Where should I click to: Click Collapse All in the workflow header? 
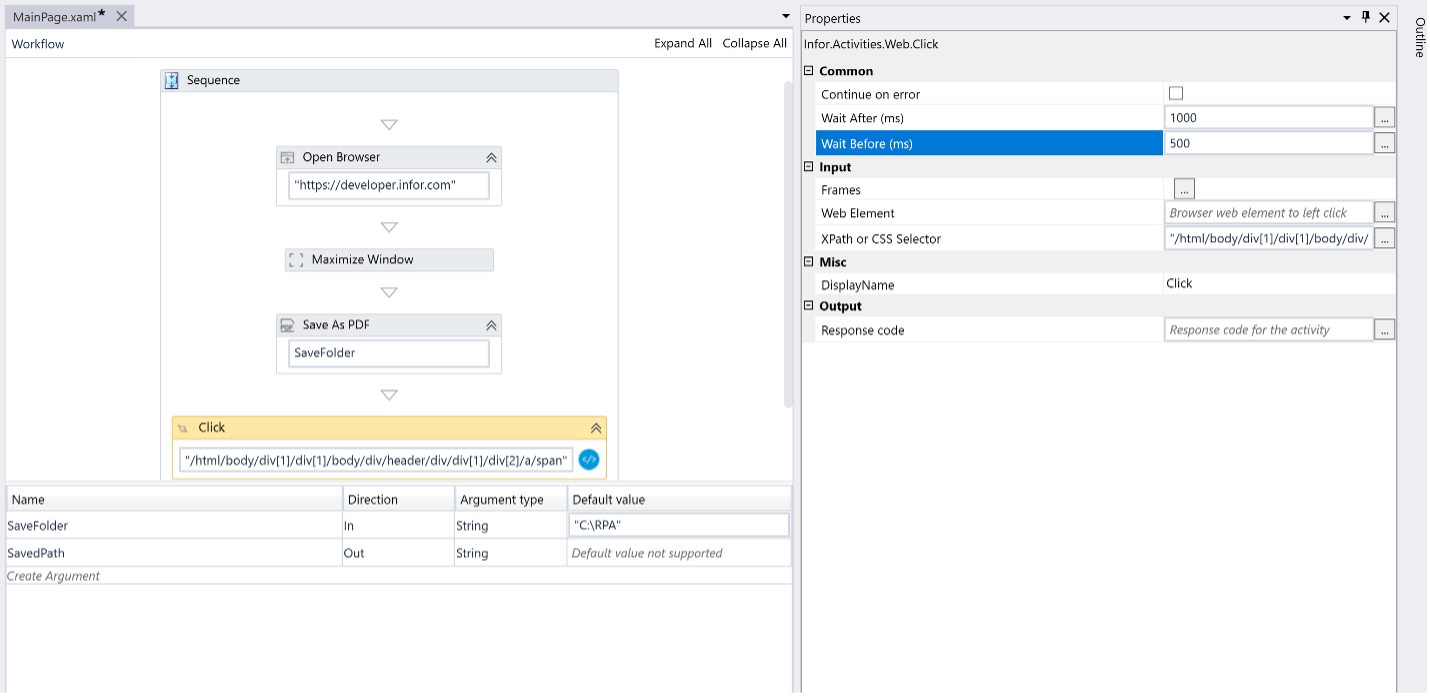pyautogui.click(x=754, y=44)
